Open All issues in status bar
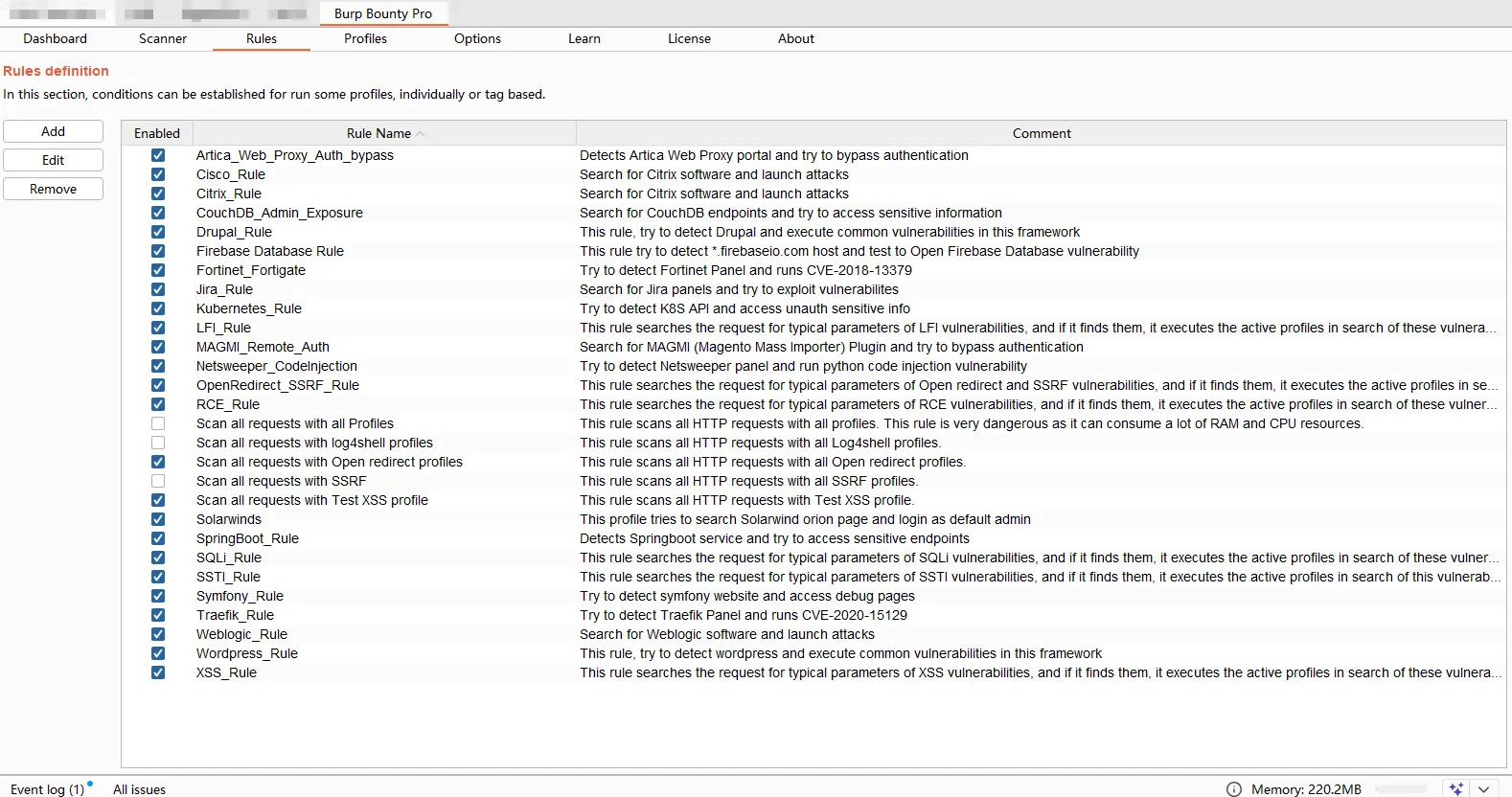 point(140,789)
